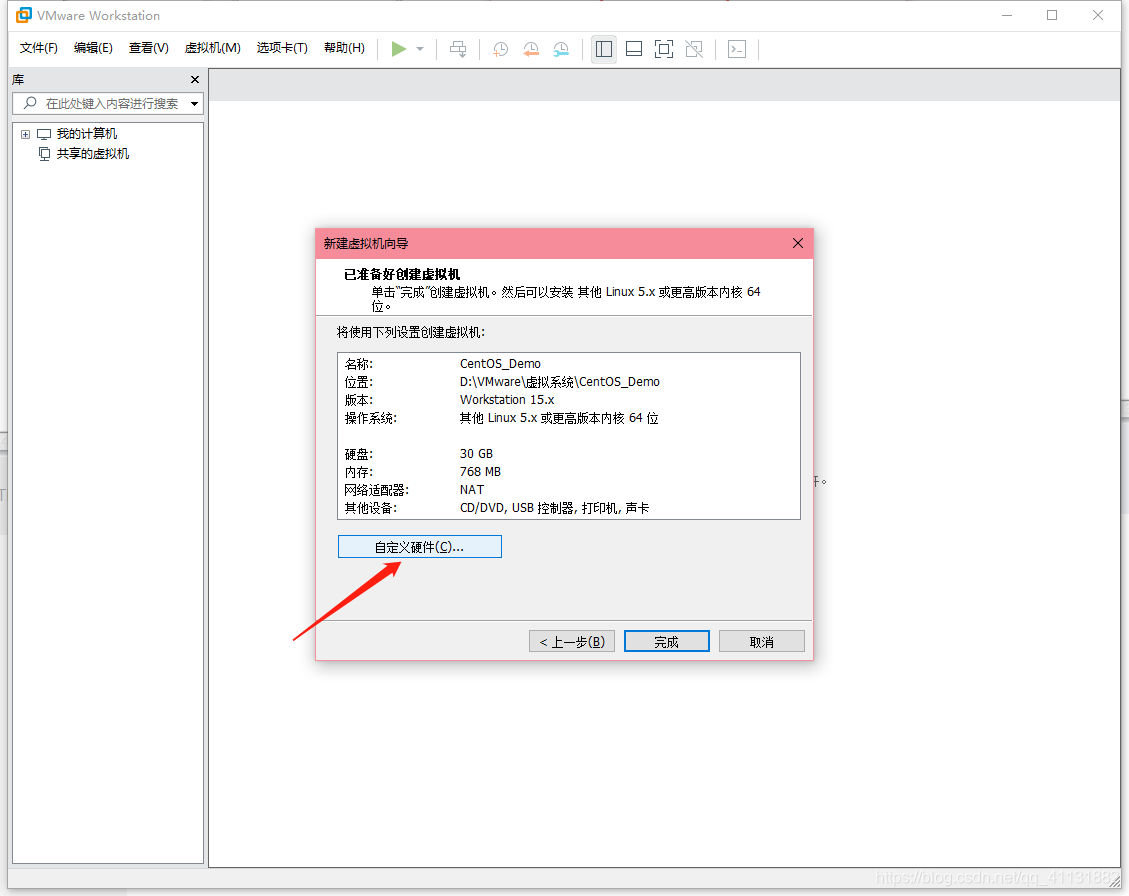Open the 编辑(E) menu
This screenshot has height=896, width=1129.
(93, 48)
